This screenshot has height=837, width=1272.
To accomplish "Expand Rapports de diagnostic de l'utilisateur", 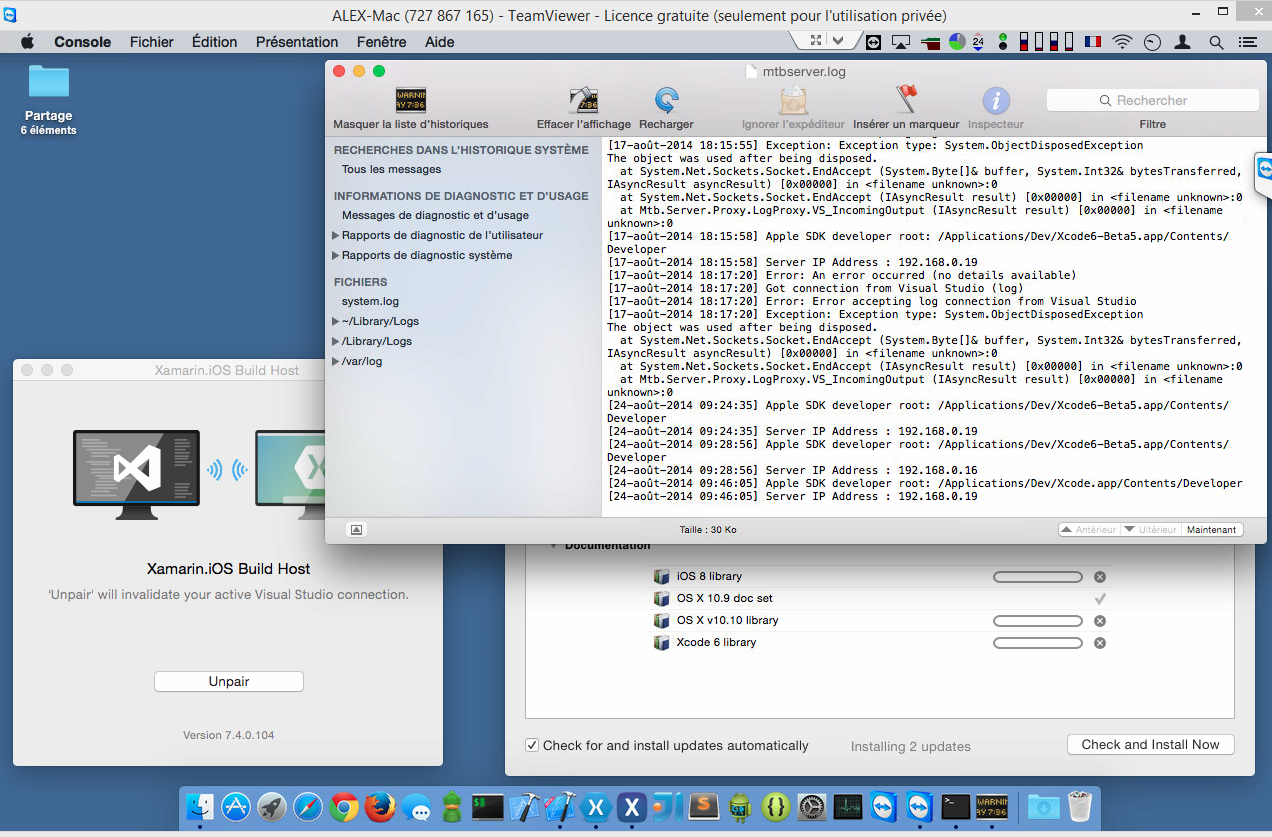I will (336, 236).
